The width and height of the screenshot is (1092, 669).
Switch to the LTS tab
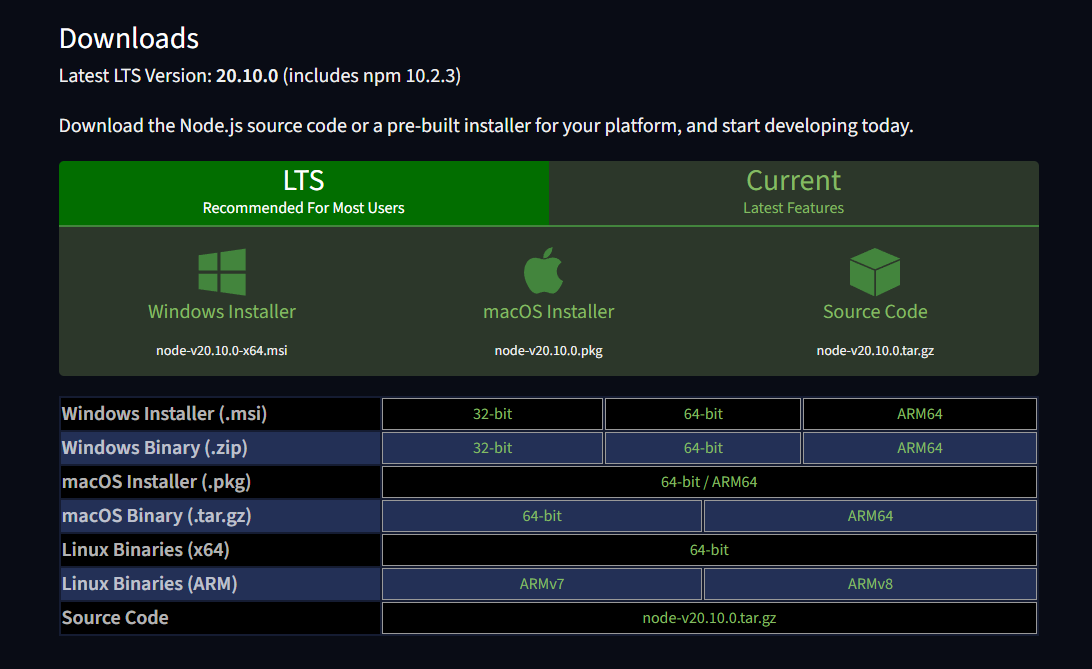tap(304, 193)
